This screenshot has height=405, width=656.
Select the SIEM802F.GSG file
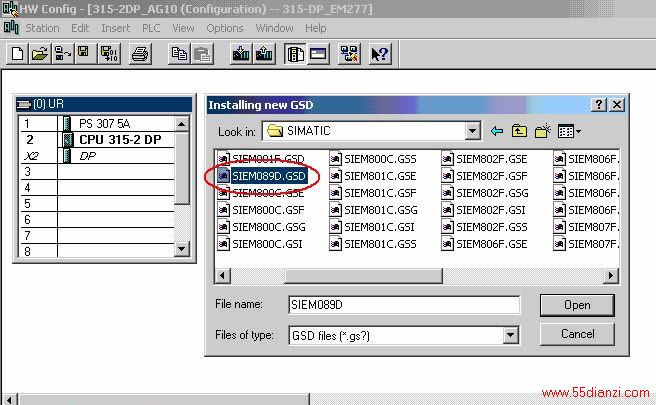pos(485,193)
